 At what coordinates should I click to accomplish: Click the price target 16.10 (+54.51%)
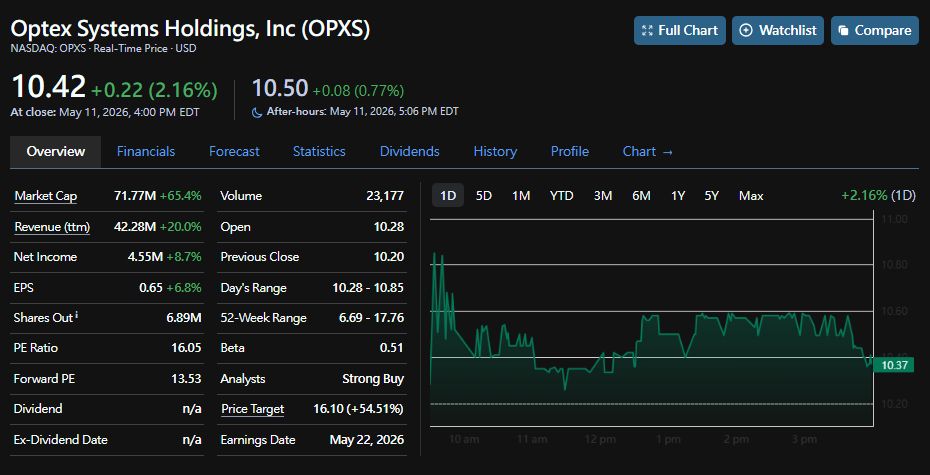(x=358, y=409)
